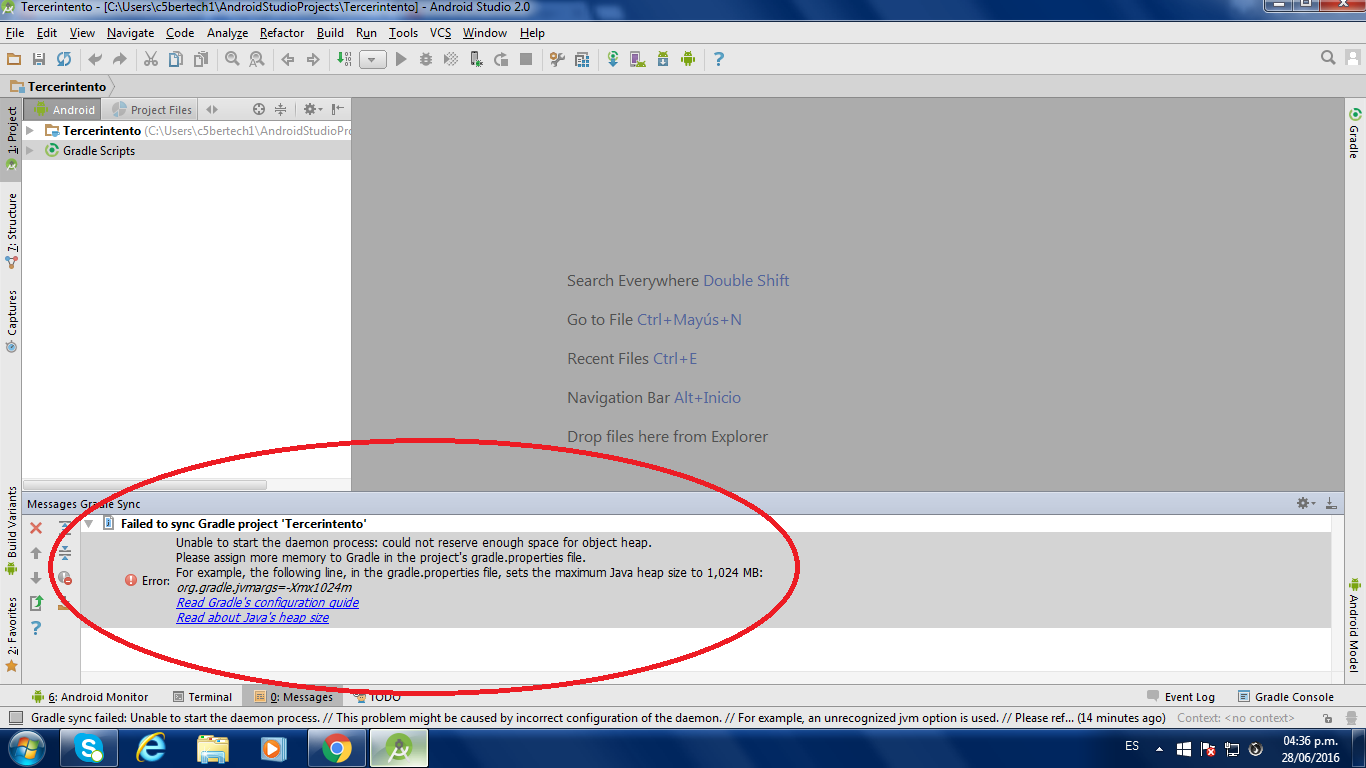Open the Refactor menu
The height and width of the screenshot is (768, 1366).
click(282, 33)
